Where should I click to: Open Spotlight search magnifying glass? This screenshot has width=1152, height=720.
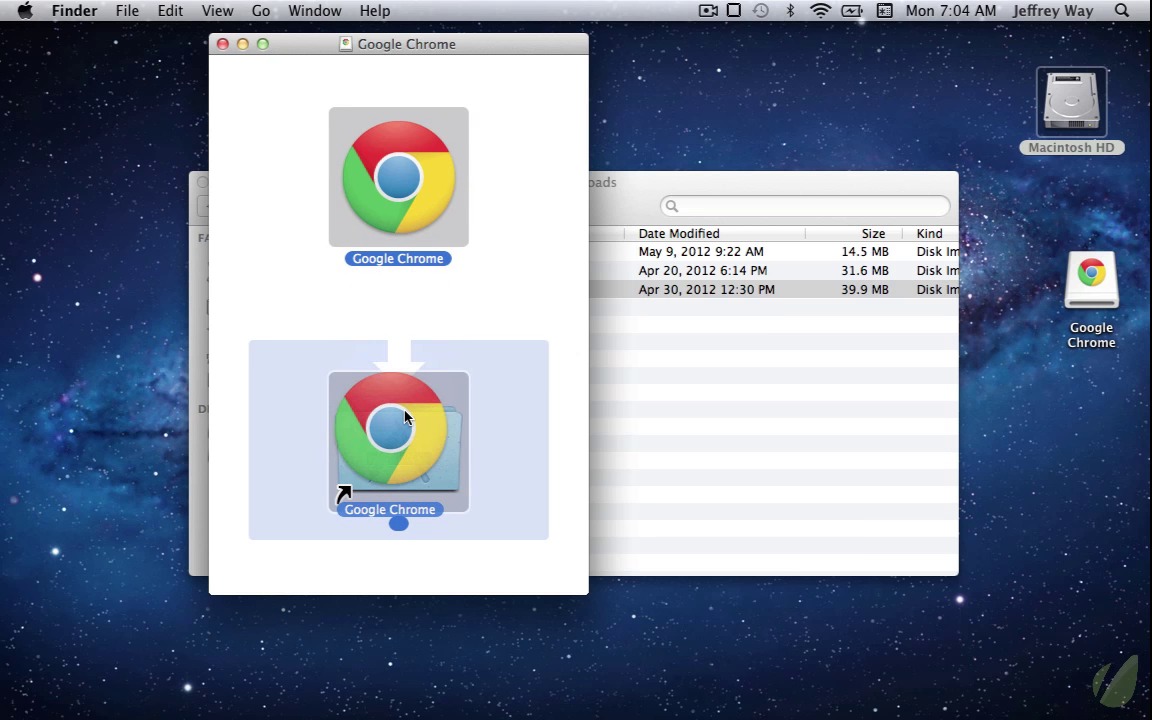[x=1122, y=11]
